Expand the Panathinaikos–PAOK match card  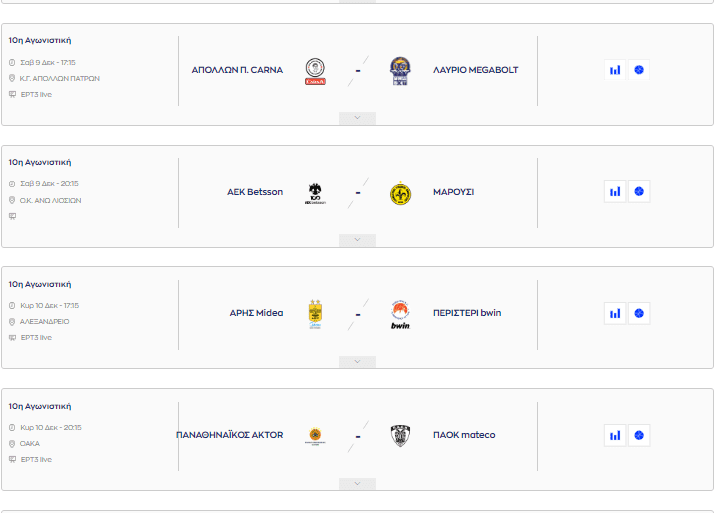click(x=357, y=484)
